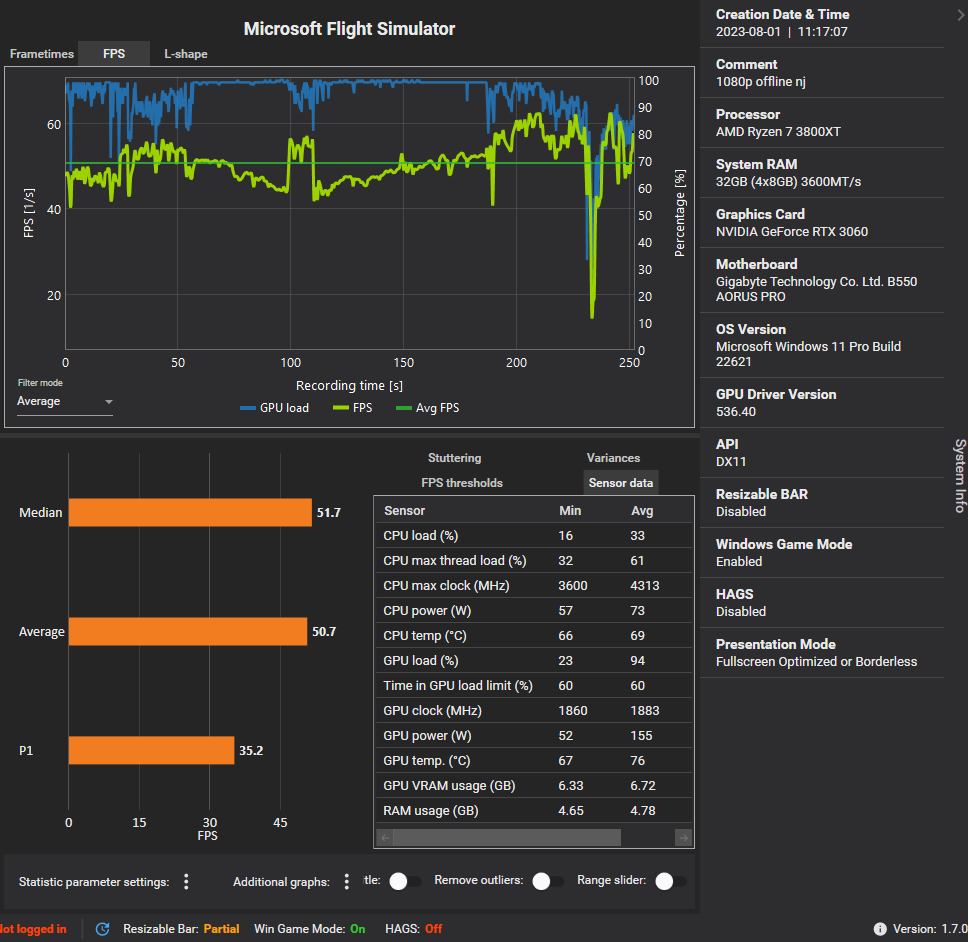Click scrollbar right arrow under sensor table
968x942 pixels.
[x=683, y=838]
